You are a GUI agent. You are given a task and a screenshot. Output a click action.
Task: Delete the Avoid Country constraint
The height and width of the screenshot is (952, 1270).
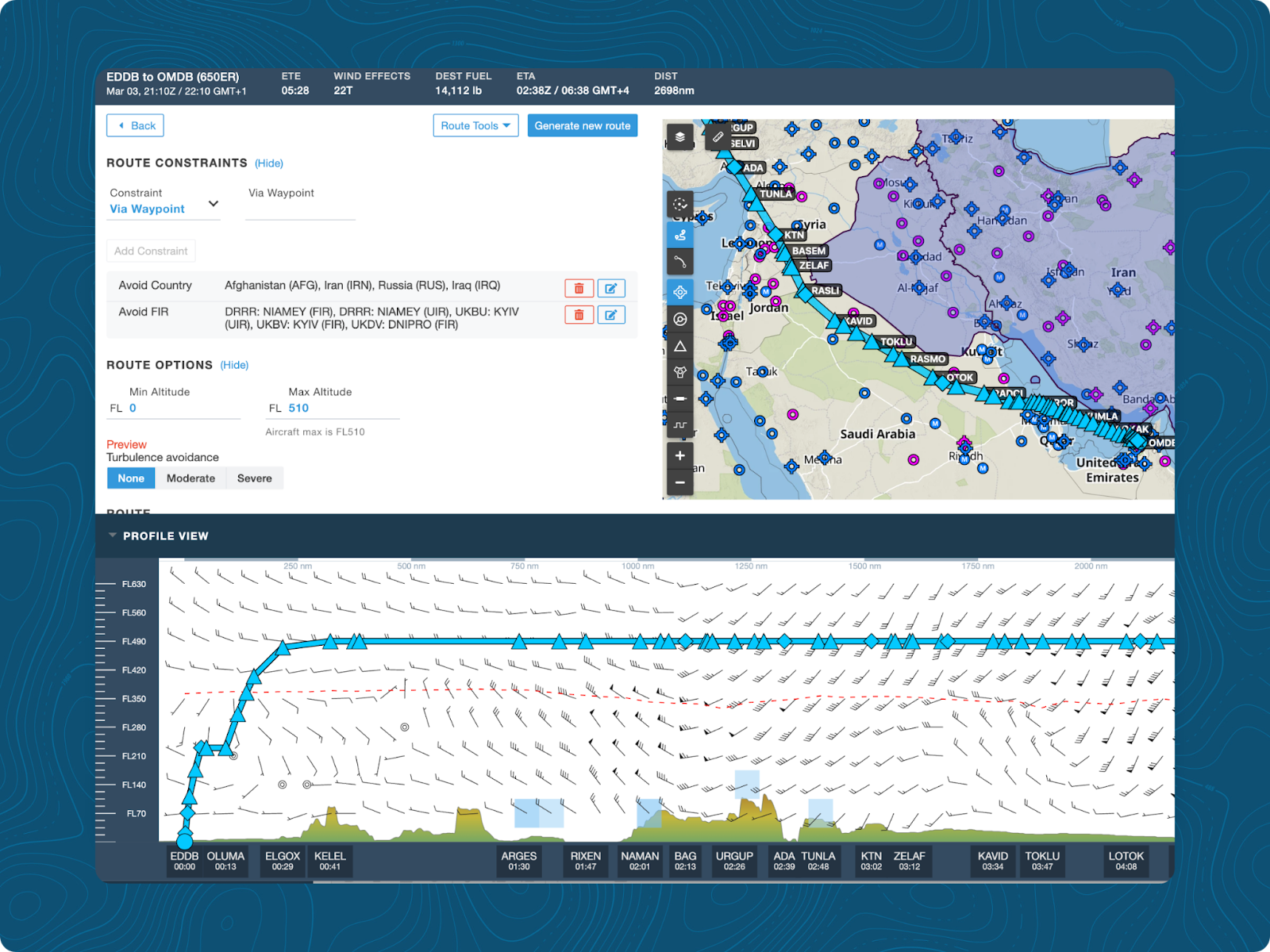click(x=579, y=289)
